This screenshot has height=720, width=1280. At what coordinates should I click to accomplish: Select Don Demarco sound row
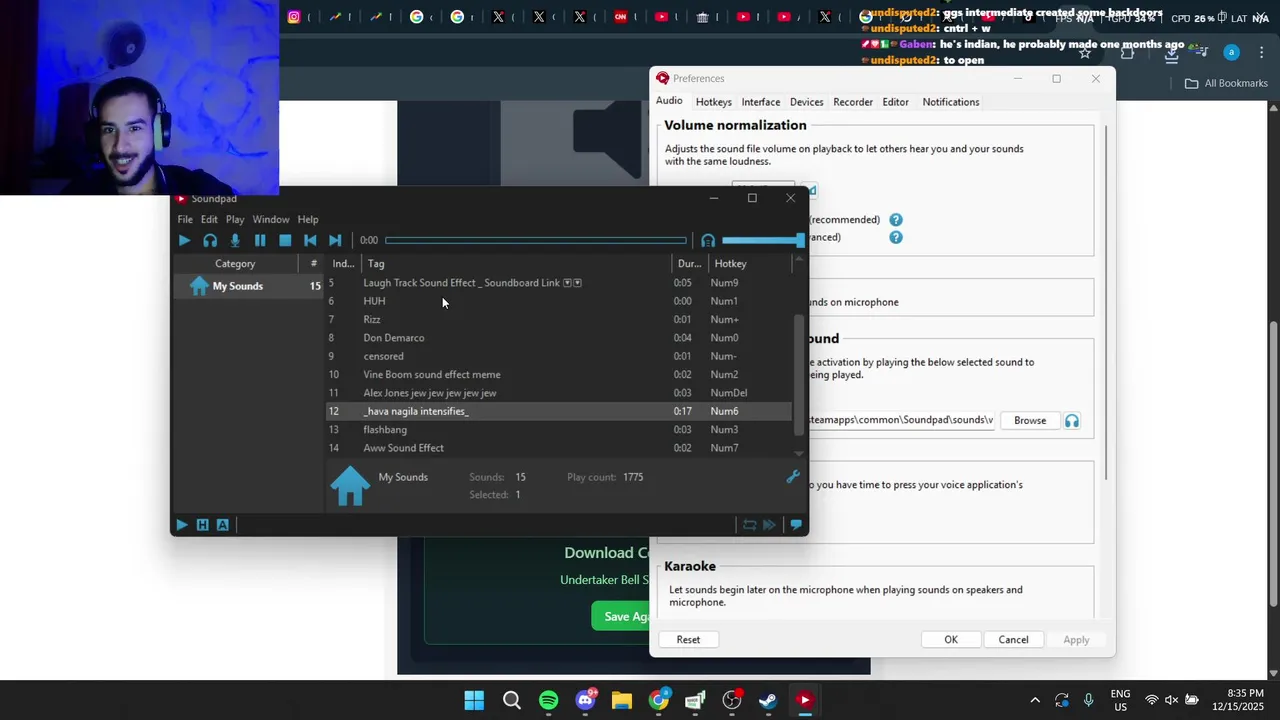558,338
